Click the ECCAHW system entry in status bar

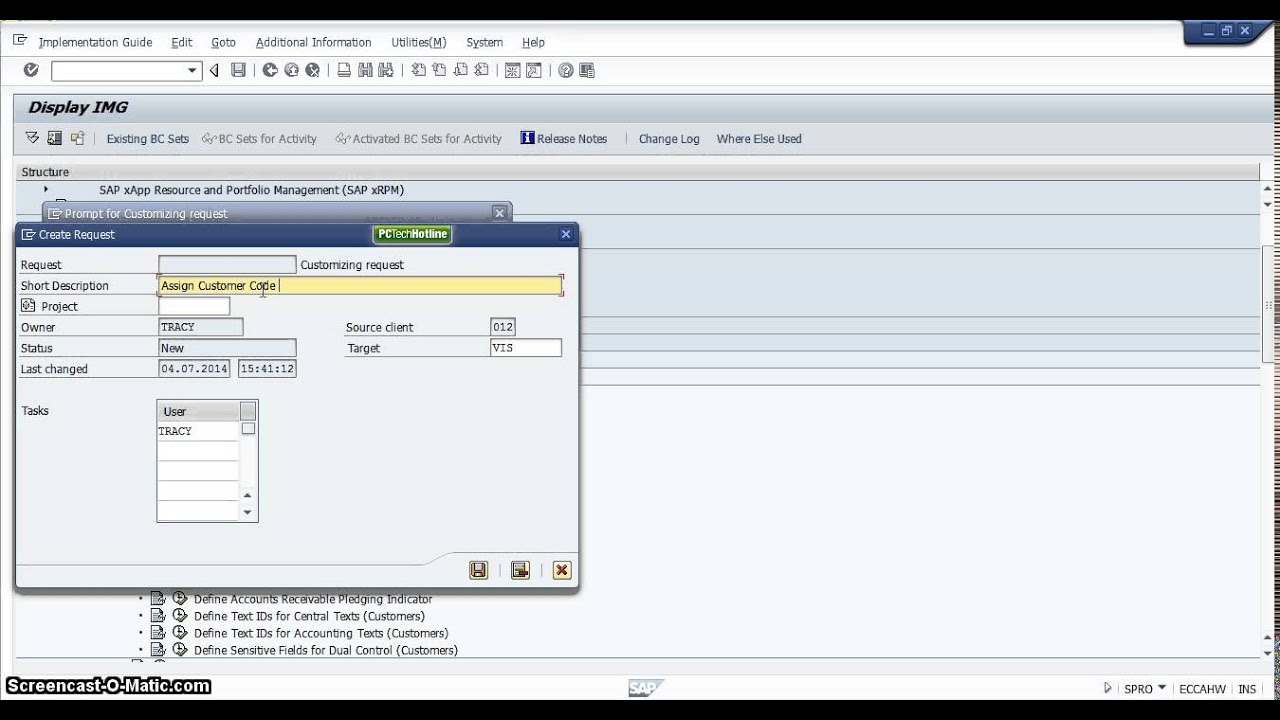tap(1202, 689)
